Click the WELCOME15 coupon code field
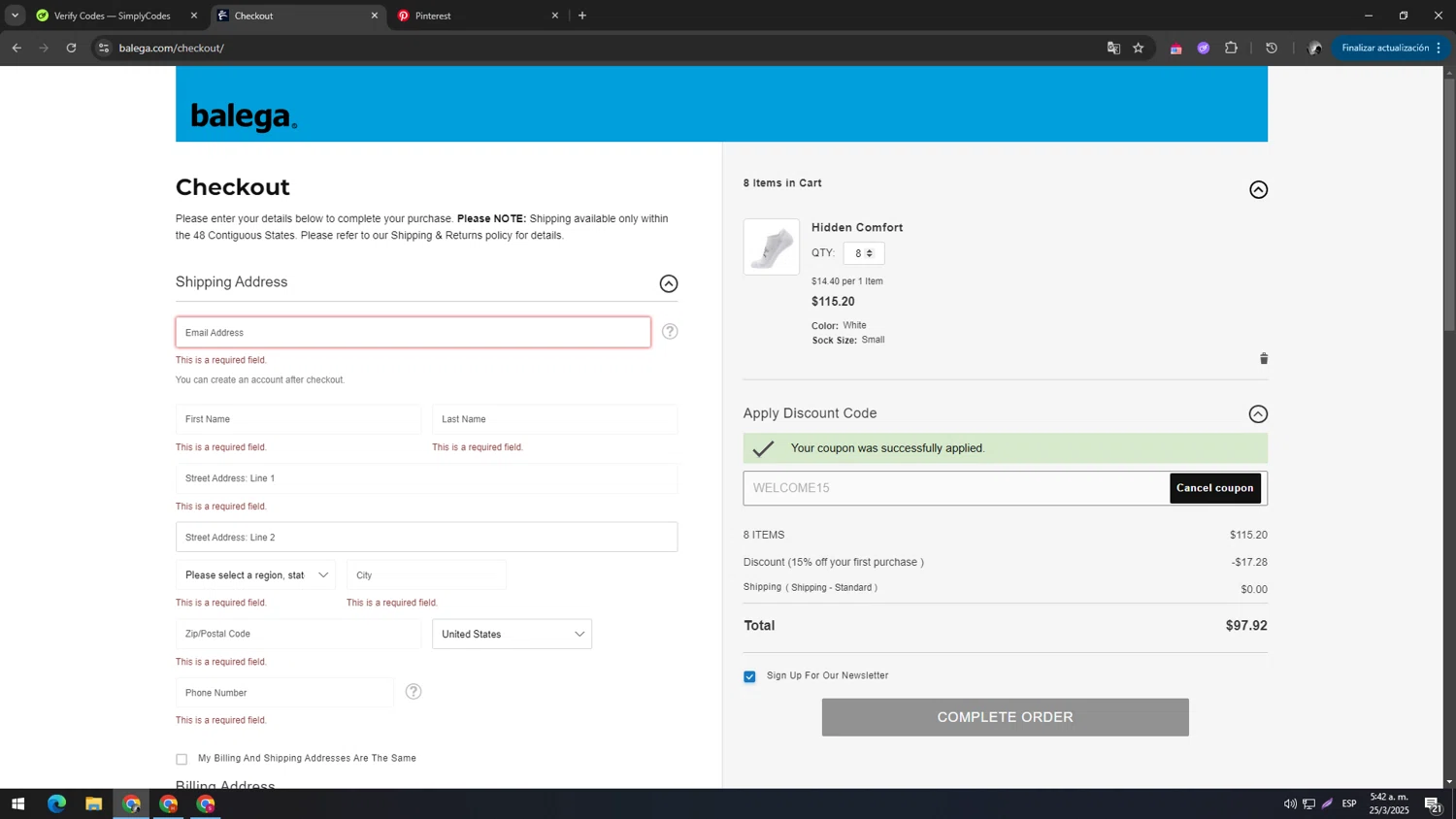This screenshot has height=819, width=1456. [956, 488]
